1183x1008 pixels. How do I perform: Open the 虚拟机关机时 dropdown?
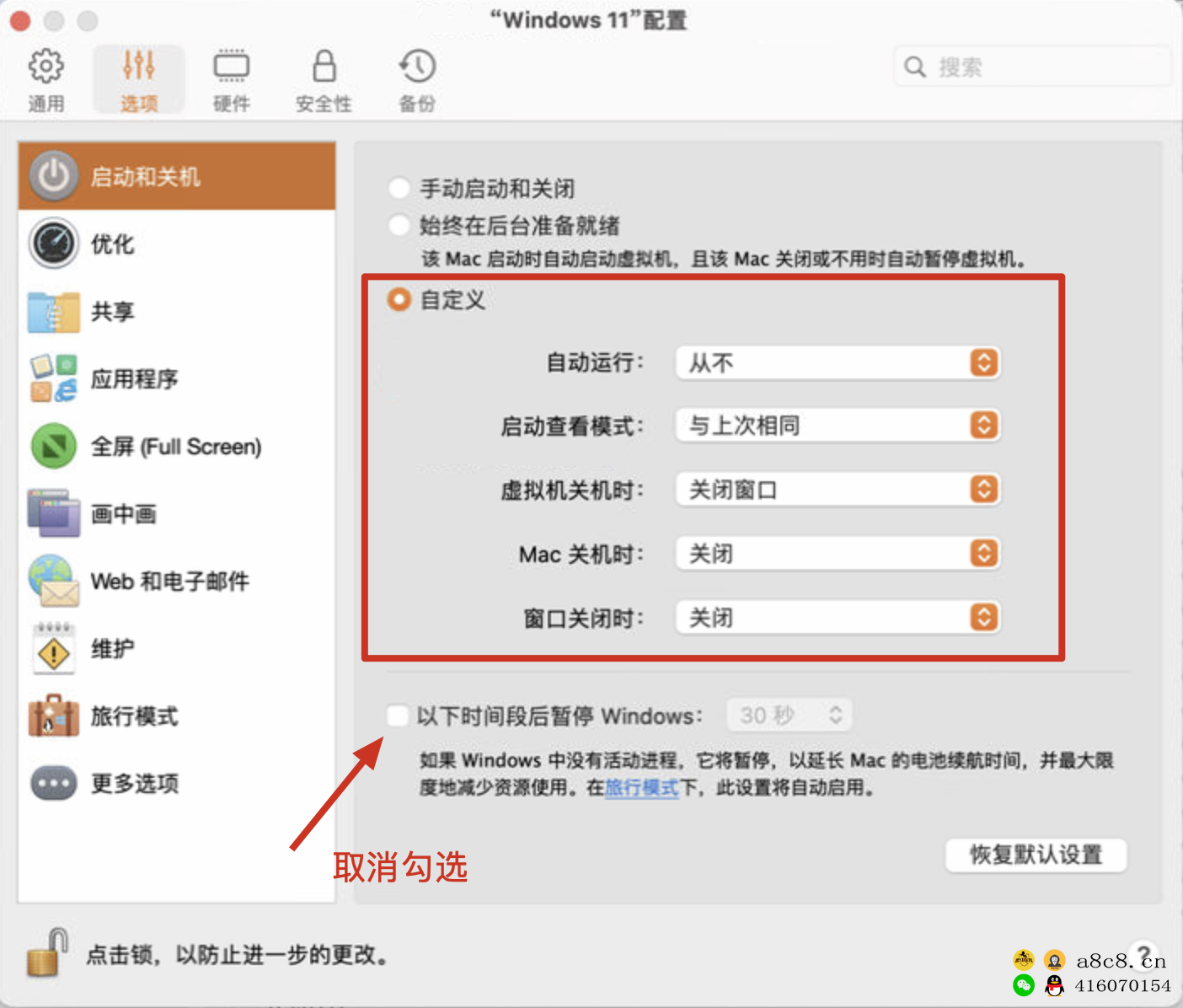tap(838, 490)
